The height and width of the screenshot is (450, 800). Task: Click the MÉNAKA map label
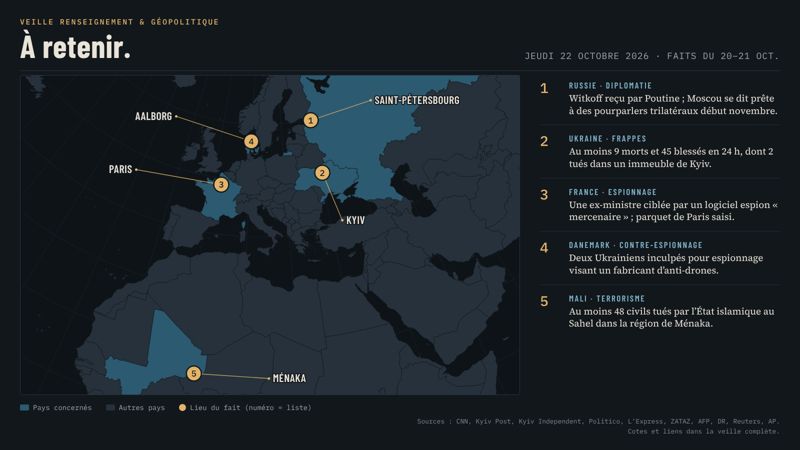289,378
